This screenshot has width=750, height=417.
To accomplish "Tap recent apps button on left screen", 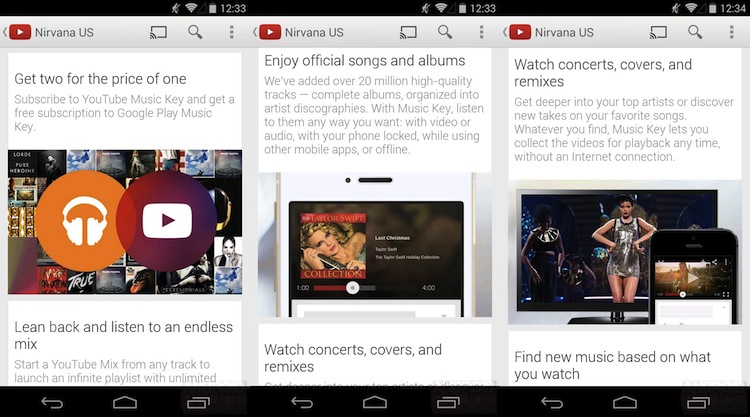I will tap(198, 403).
